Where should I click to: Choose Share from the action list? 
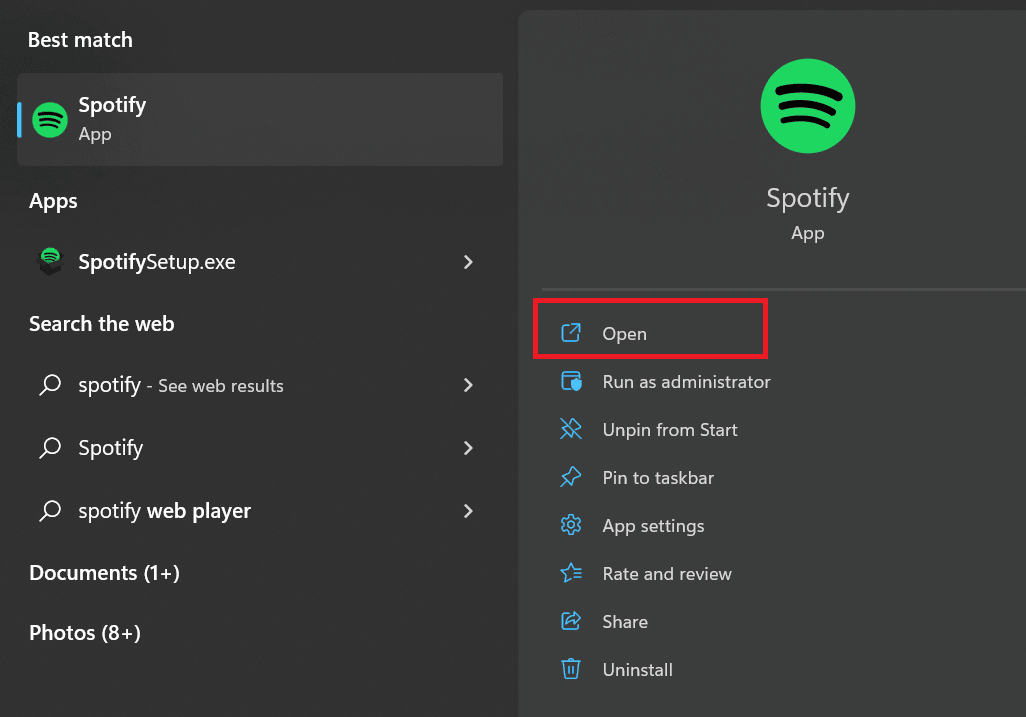(625, 621)
